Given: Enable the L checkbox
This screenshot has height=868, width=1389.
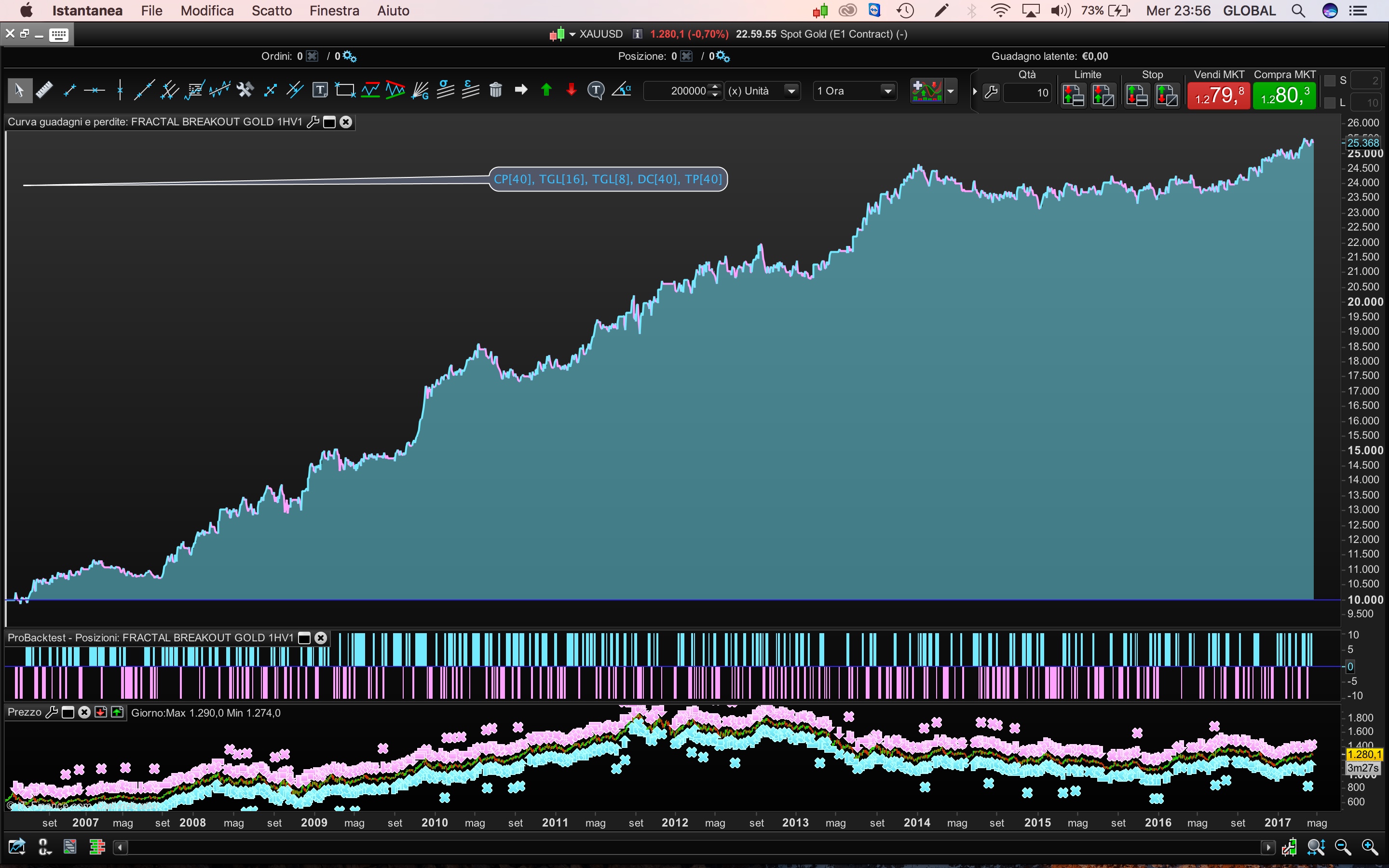Looking at the screenshot, I should (1329, 103).
